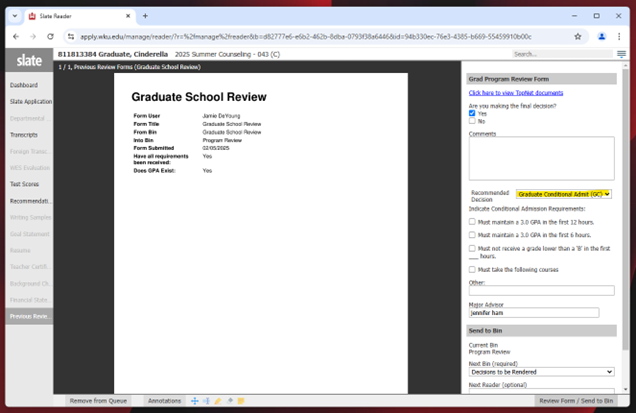
Task: Select the highlighter annotation tool
Action: click(x=218, y=401)
